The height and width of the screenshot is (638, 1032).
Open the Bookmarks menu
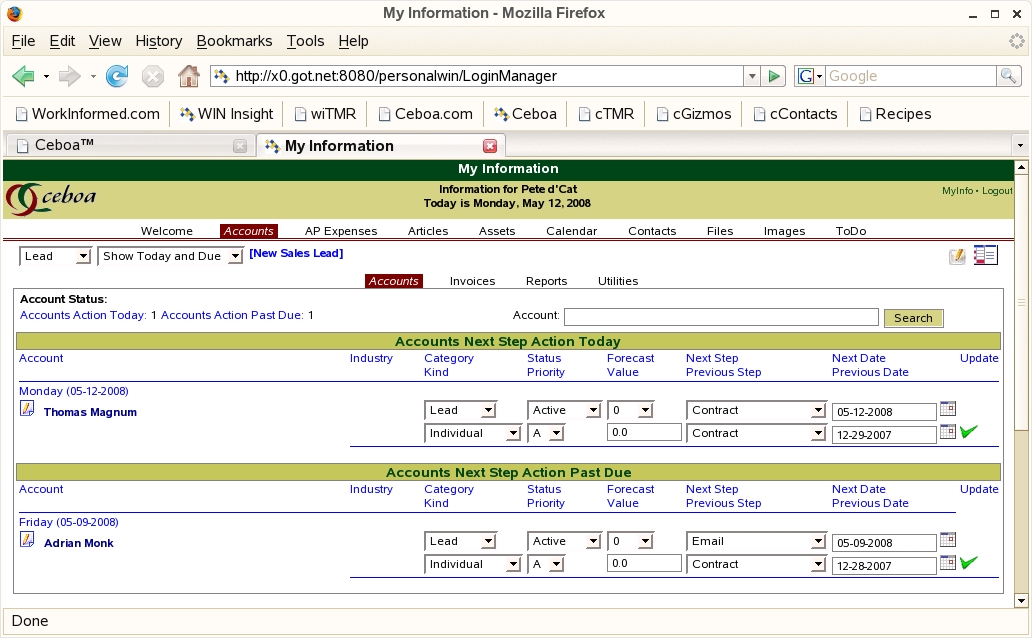234,41
